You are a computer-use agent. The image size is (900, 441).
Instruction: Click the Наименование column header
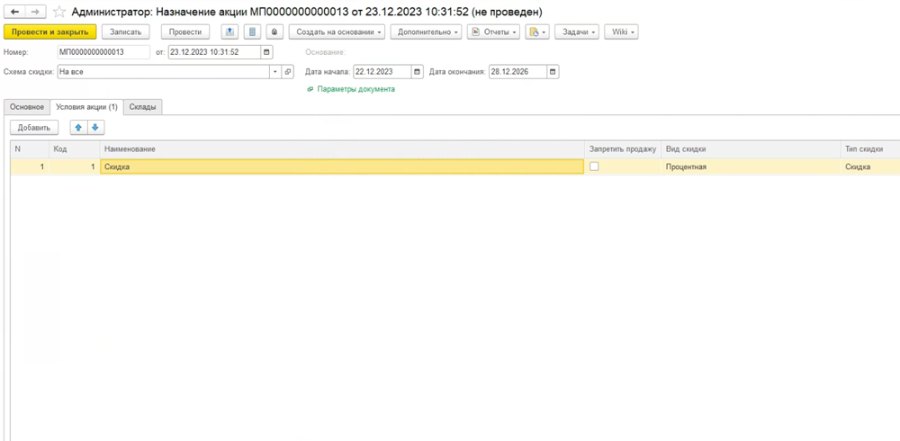point(342,149)
